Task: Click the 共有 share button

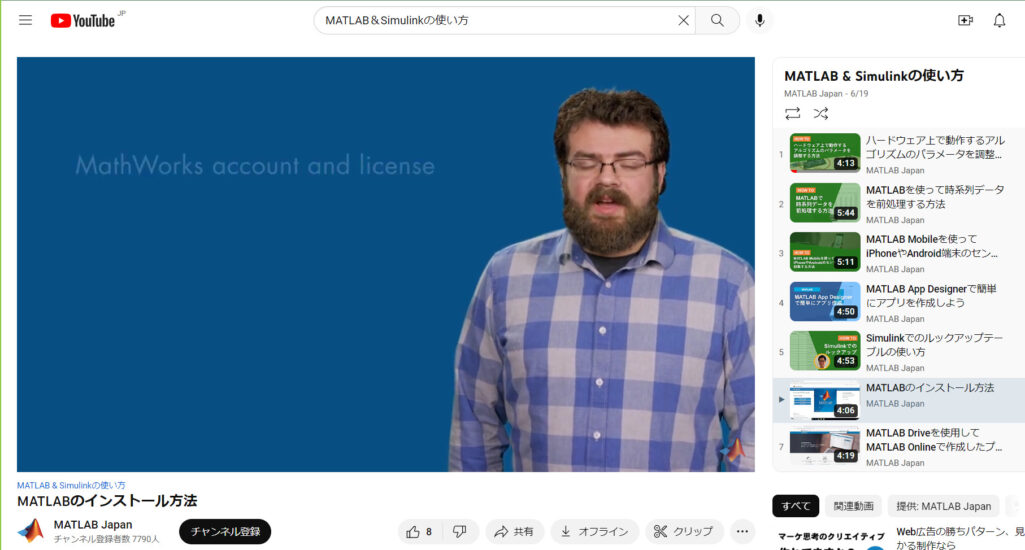Action: [514, 532]
